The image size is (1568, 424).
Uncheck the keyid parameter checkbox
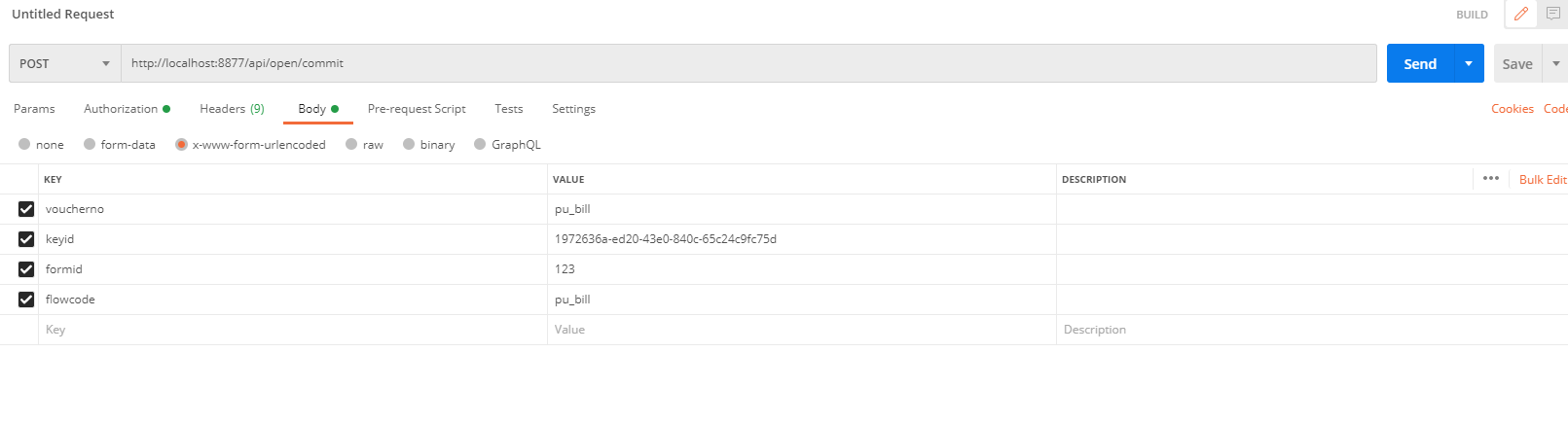click(26, 239)
